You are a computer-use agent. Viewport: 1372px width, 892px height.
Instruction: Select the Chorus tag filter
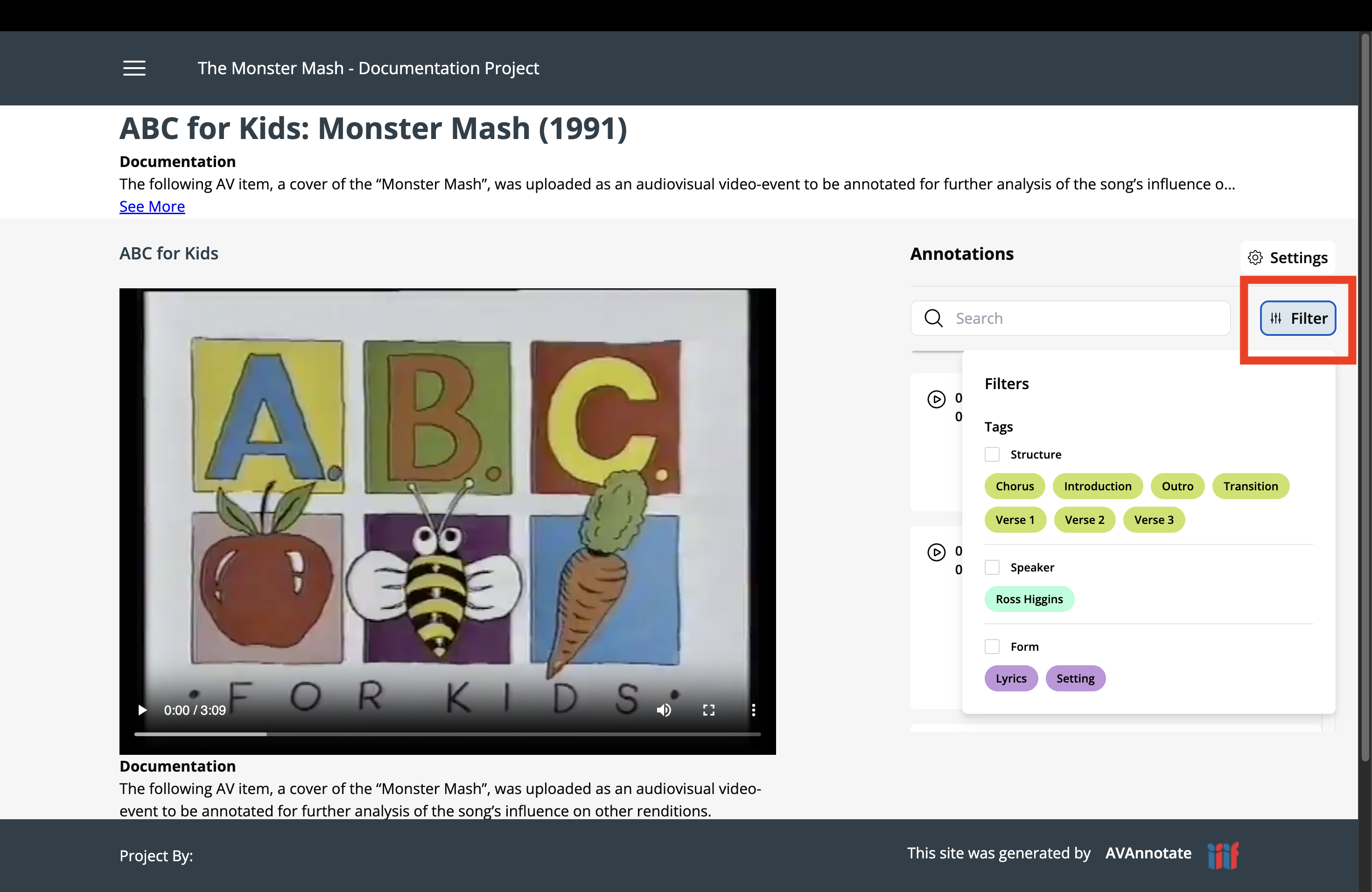coord(1015,486)
